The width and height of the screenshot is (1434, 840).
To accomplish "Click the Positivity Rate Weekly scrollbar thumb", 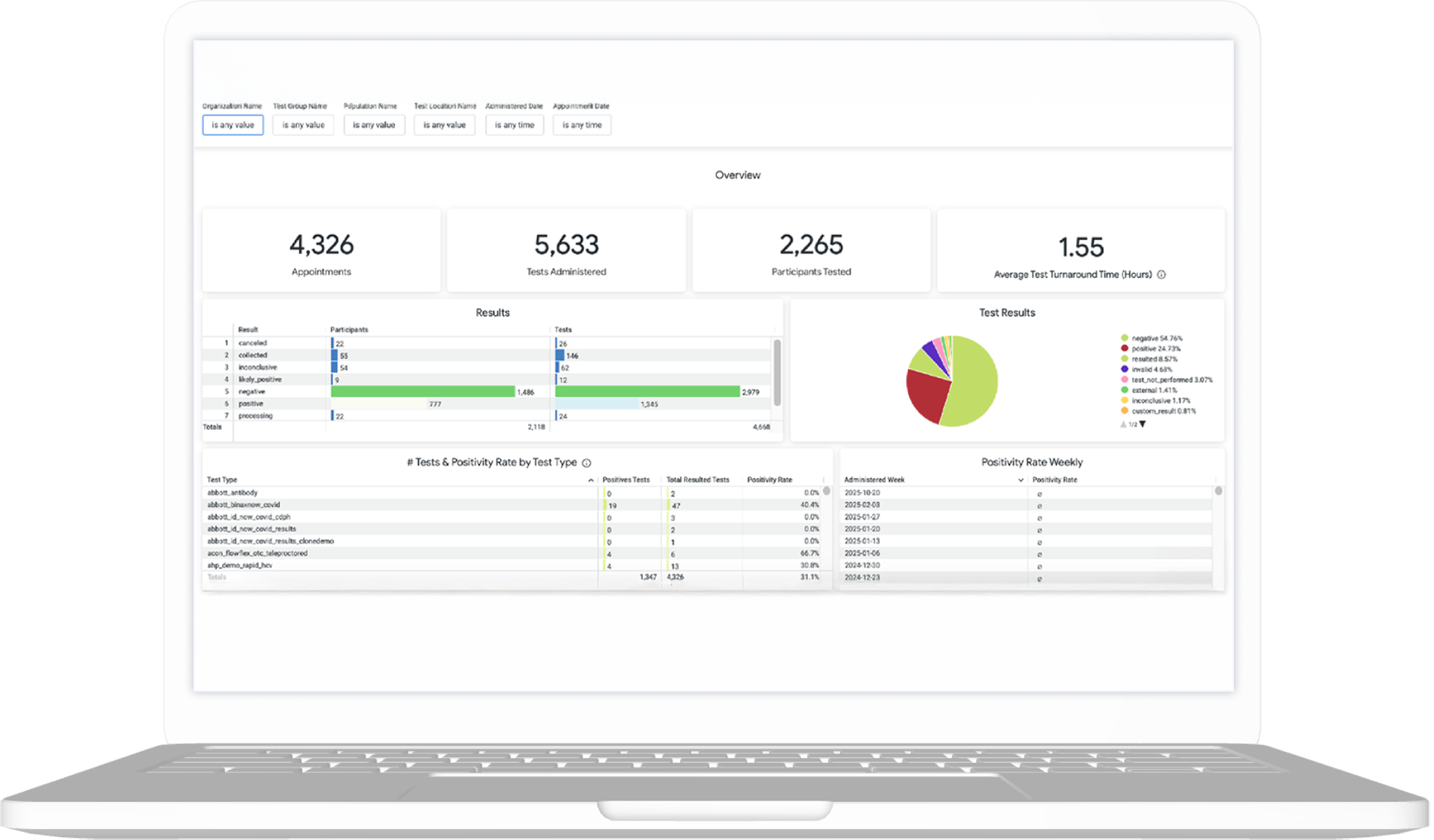I will tap(1218, 491).
